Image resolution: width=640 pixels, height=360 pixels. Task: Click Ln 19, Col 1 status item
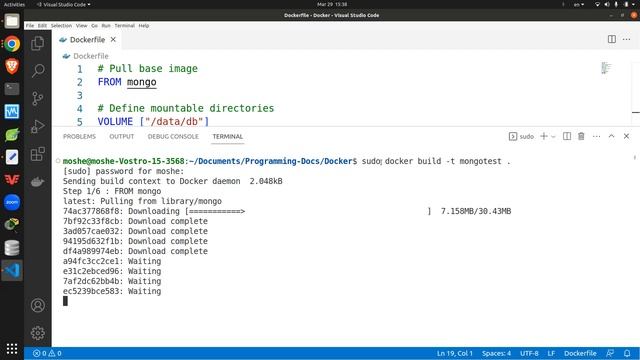click(x=455, y=353)
